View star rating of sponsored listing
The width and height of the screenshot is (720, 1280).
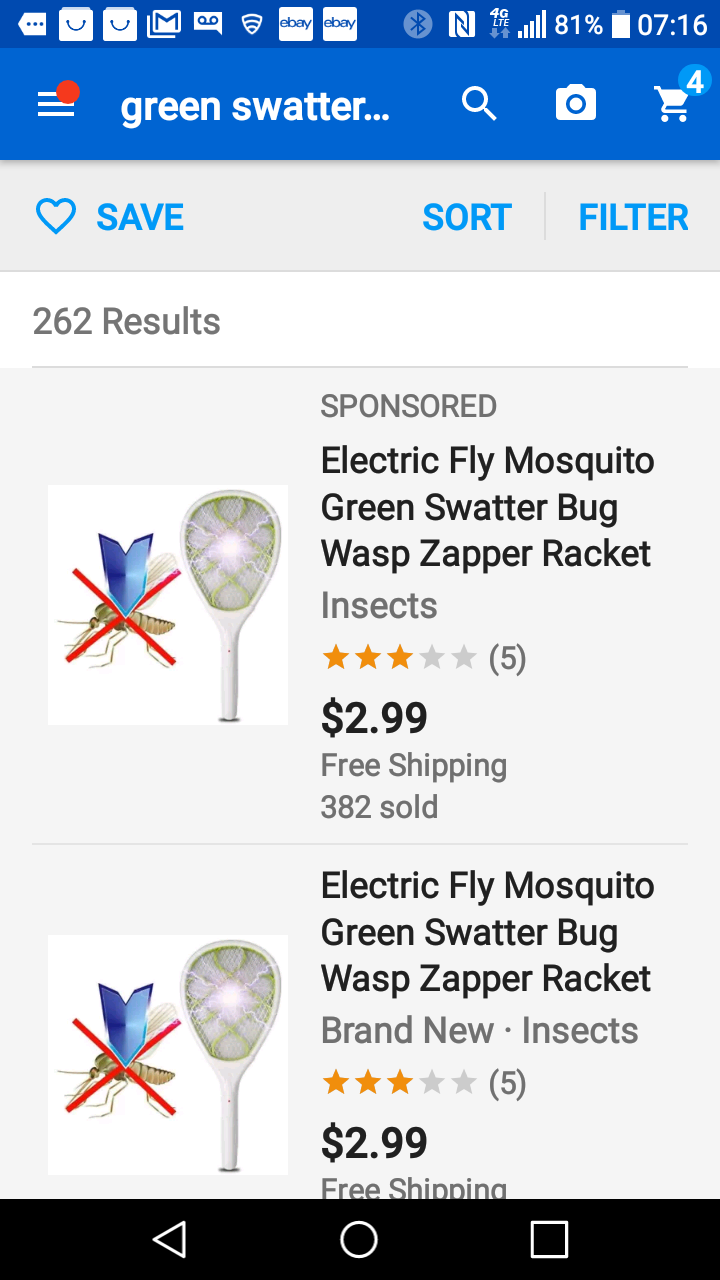398,658
